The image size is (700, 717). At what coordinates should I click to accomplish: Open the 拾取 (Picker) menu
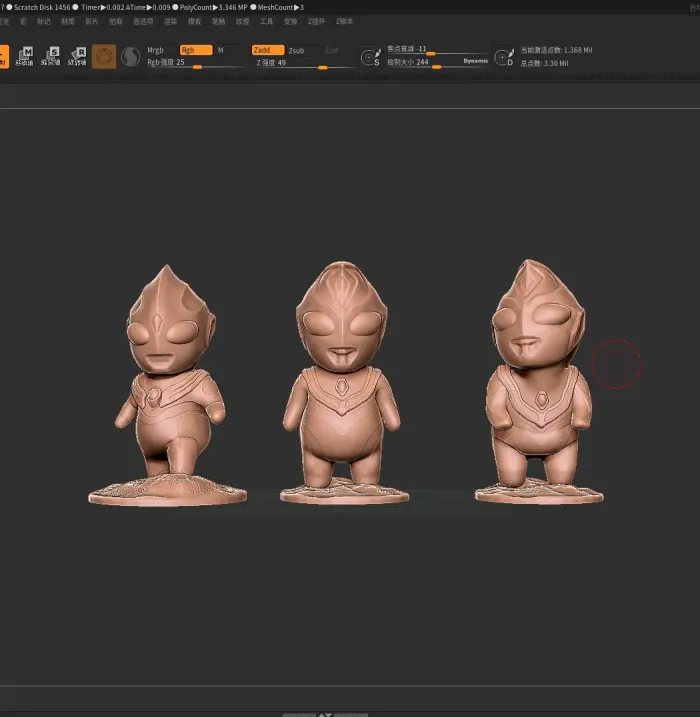(x=116, y=21)
